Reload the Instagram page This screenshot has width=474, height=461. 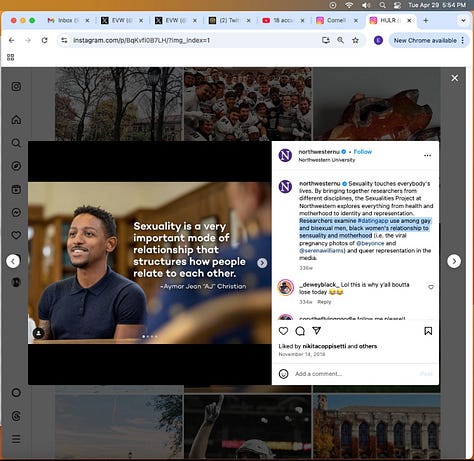(44, 40)
